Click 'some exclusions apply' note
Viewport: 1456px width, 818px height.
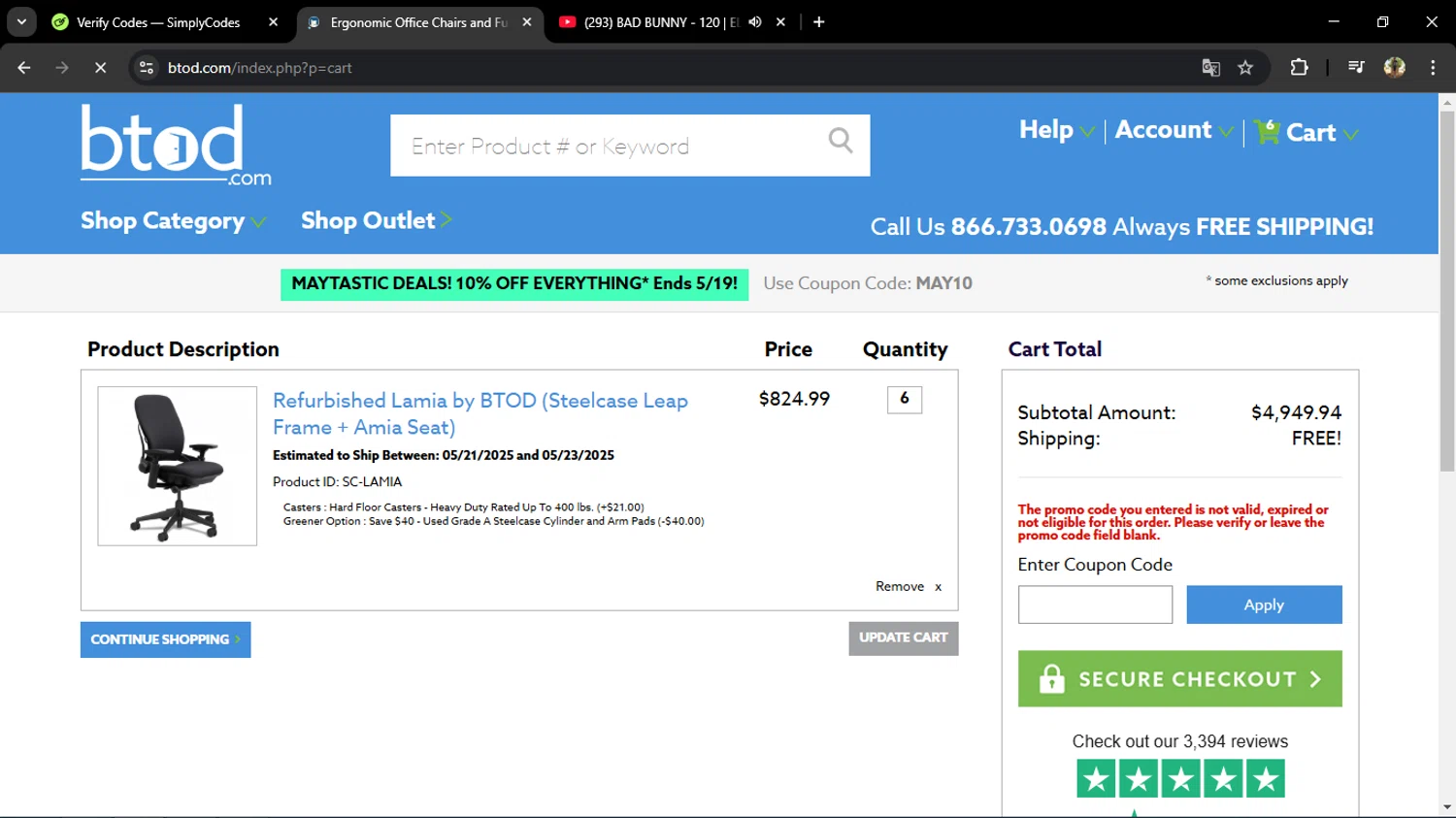1276,280
